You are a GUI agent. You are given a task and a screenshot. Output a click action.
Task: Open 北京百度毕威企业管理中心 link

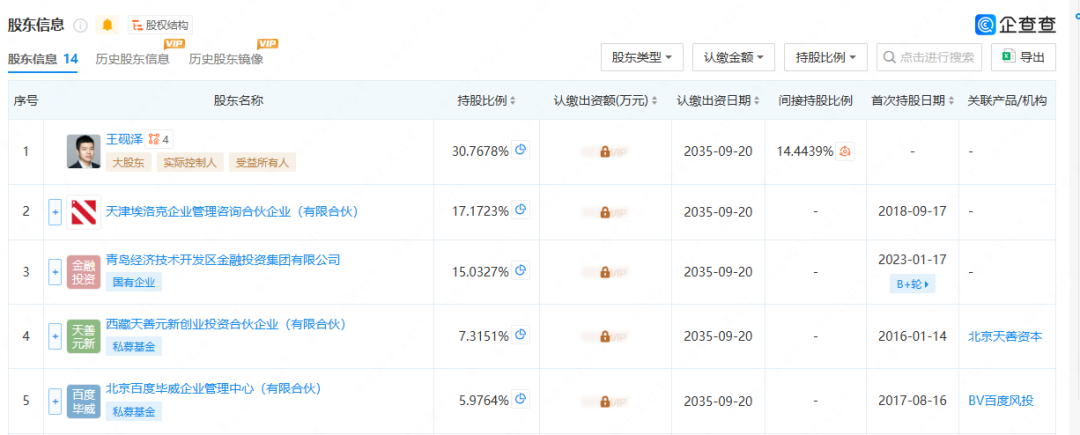[x=214, y=389]
